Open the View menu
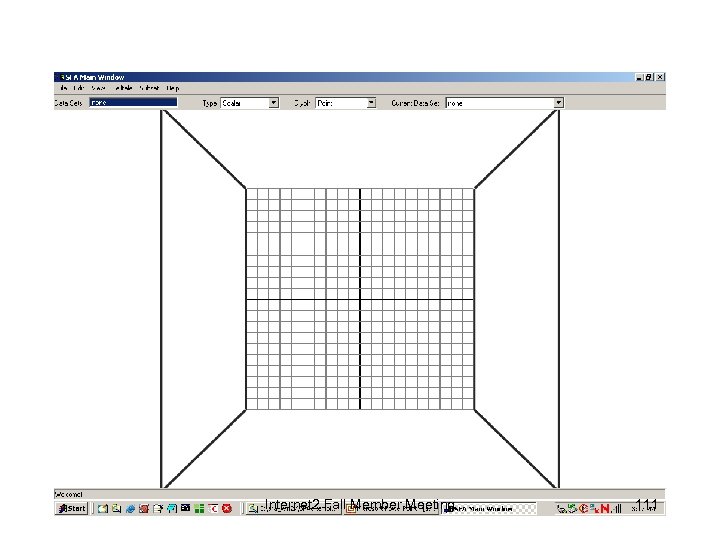The height and width of the screenshot is (540, 720). [x=98, y=88]
